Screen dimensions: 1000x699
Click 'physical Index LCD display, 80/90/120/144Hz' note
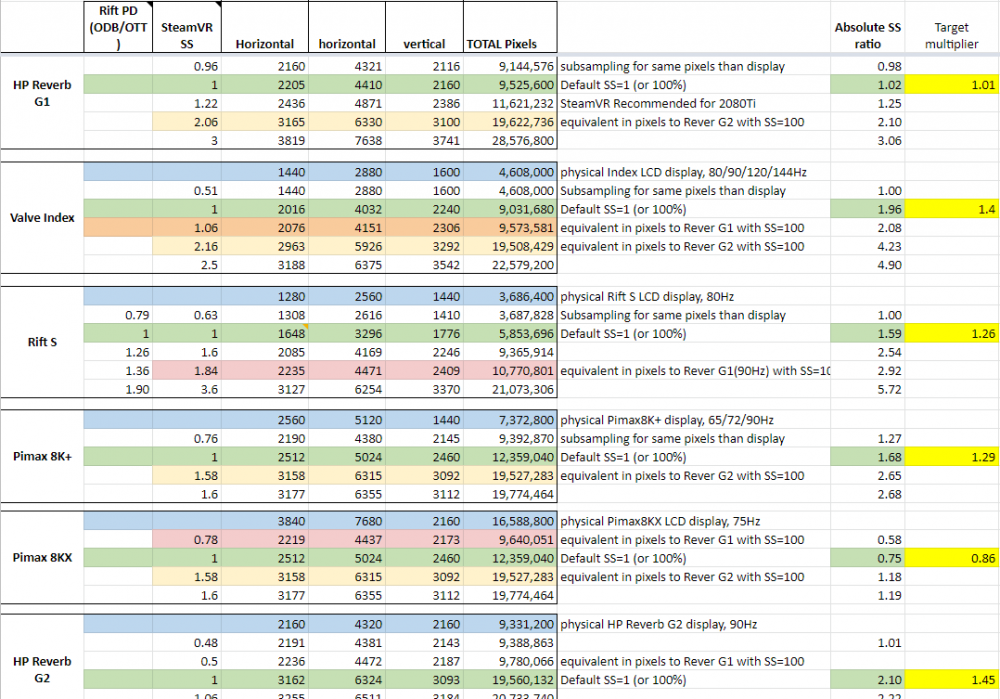683,172
